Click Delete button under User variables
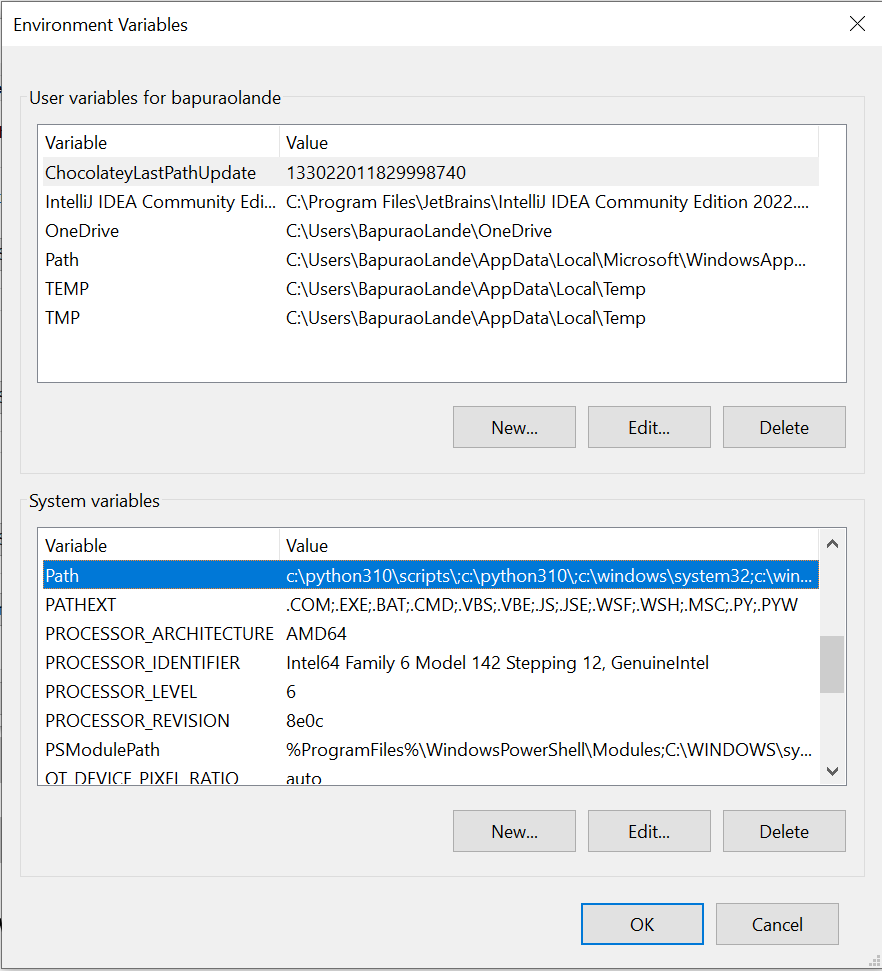 (784, 427)
